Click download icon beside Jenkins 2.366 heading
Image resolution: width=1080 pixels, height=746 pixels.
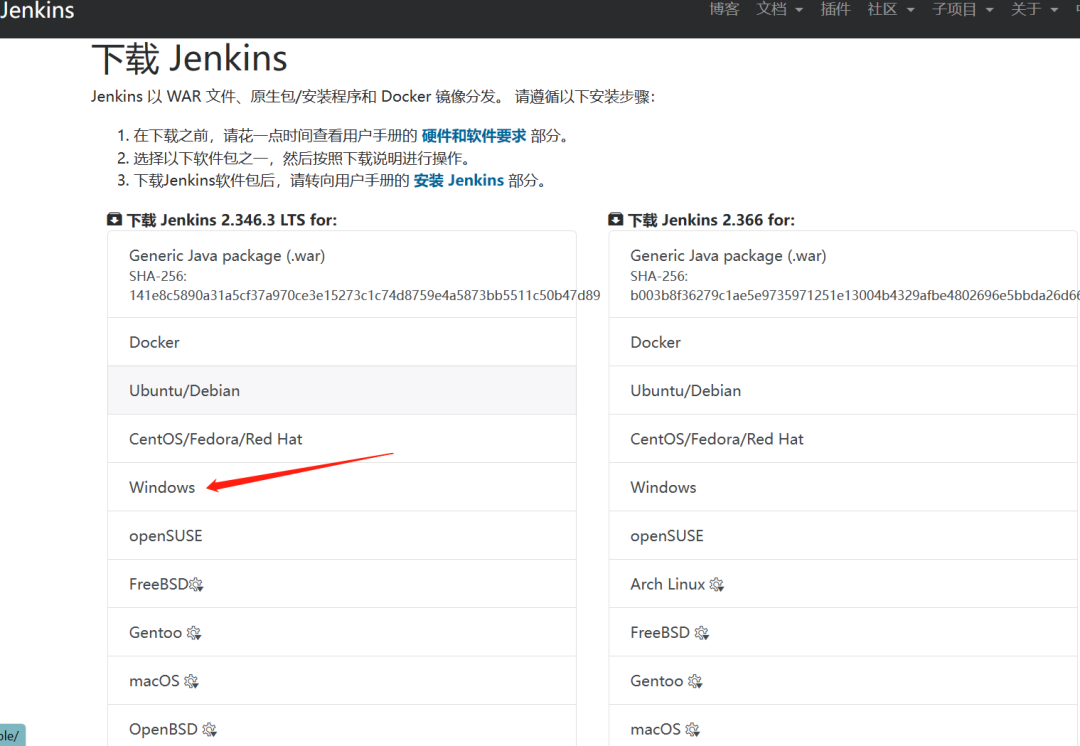tap(616, 220)
